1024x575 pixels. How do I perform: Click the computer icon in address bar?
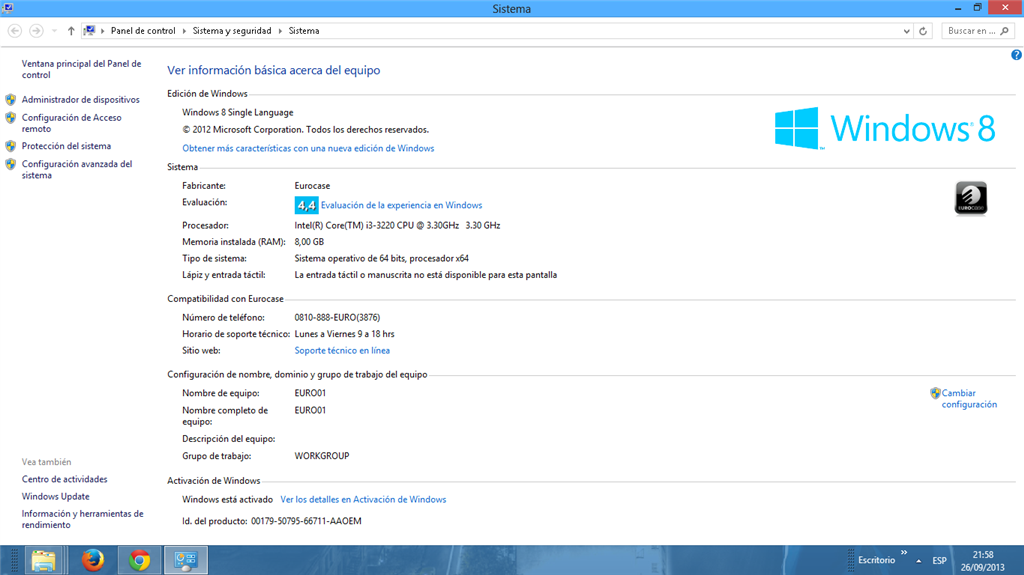click(x=89, y=31)
